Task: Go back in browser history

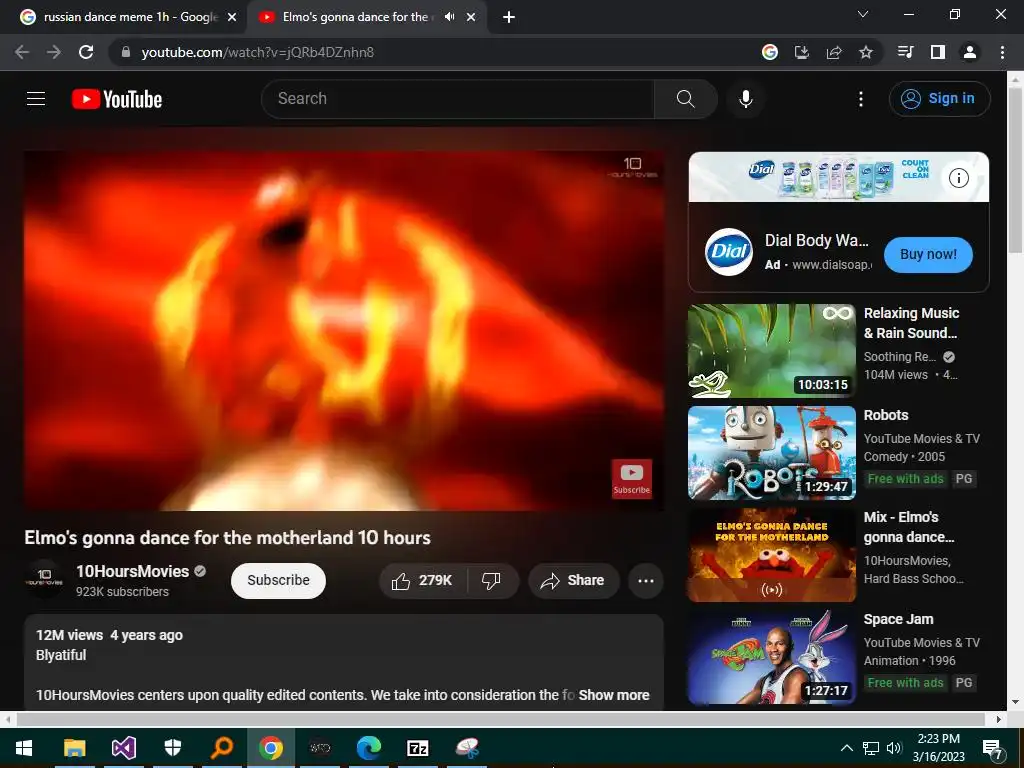Action: tap(22, 52)
